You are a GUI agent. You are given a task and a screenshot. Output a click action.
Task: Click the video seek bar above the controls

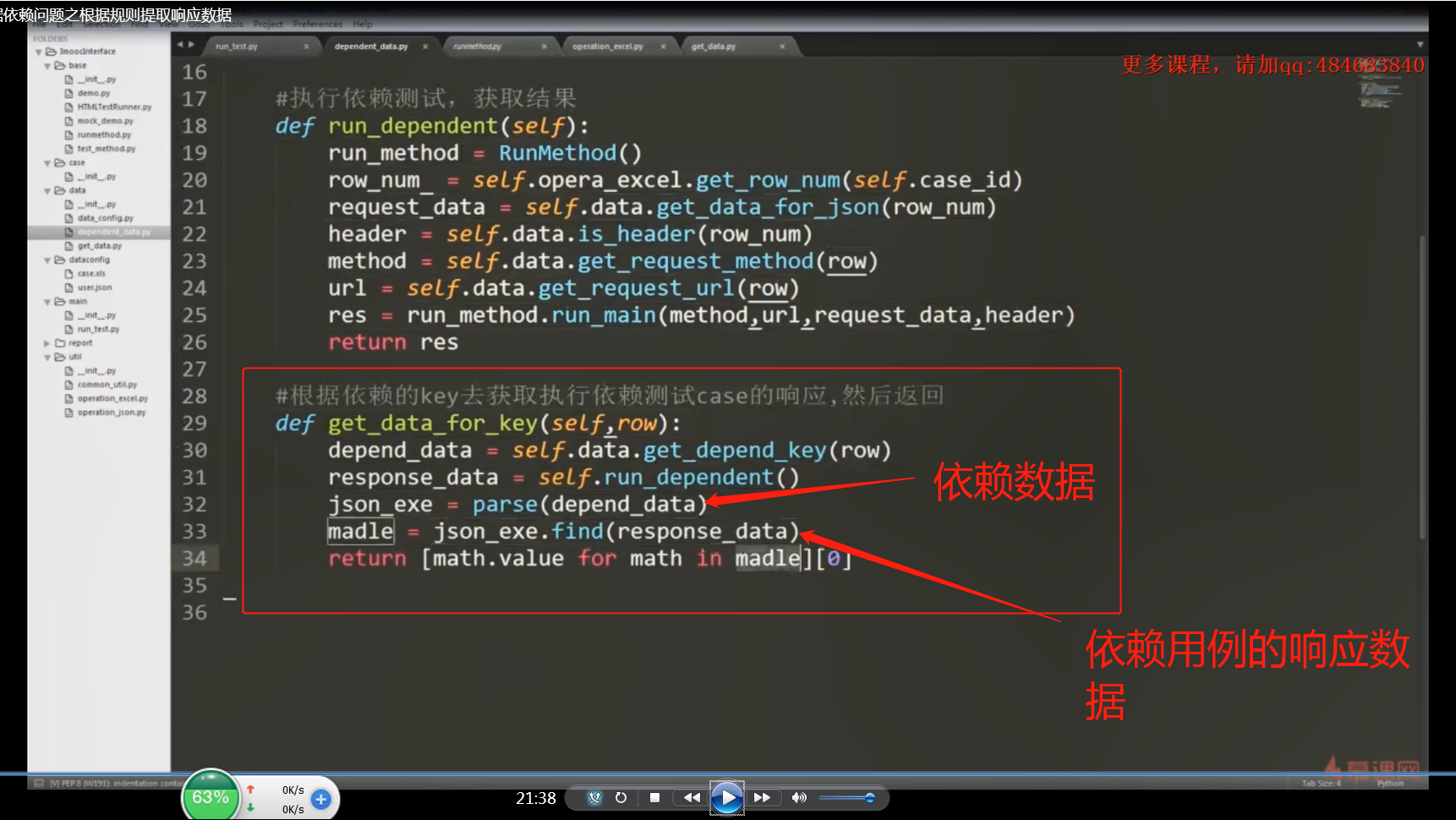[x=728, y=774]
